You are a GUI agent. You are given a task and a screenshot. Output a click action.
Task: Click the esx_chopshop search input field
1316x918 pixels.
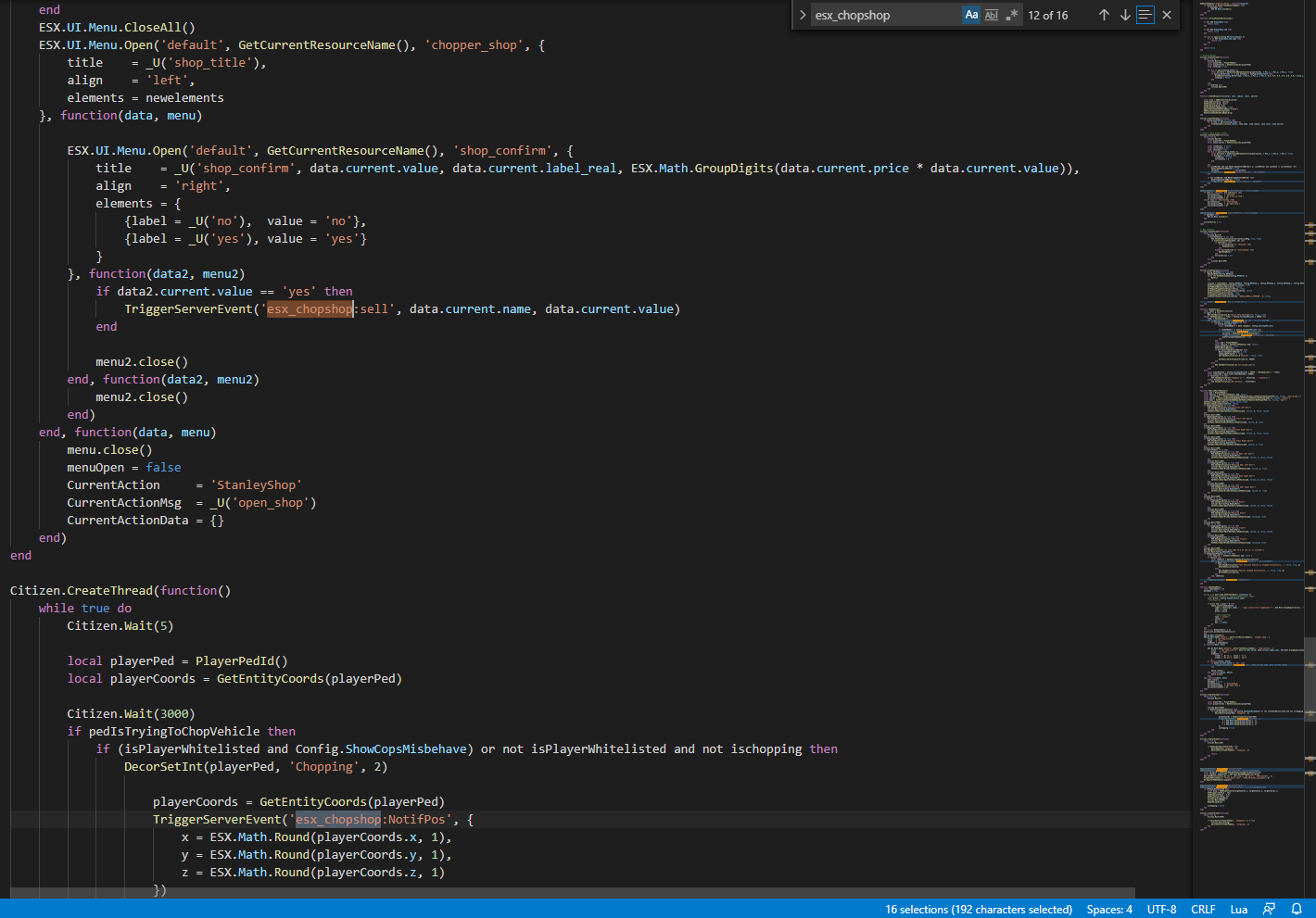[885, 15]
